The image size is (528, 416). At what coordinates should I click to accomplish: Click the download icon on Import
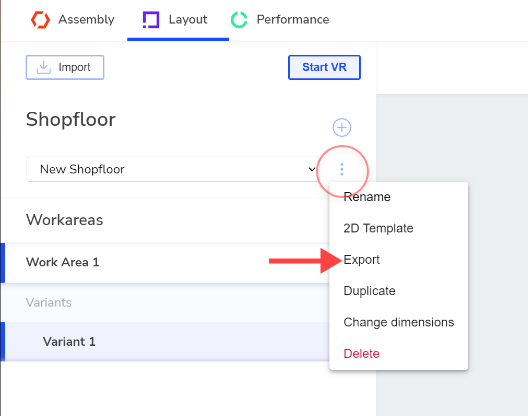pos(43,67)
